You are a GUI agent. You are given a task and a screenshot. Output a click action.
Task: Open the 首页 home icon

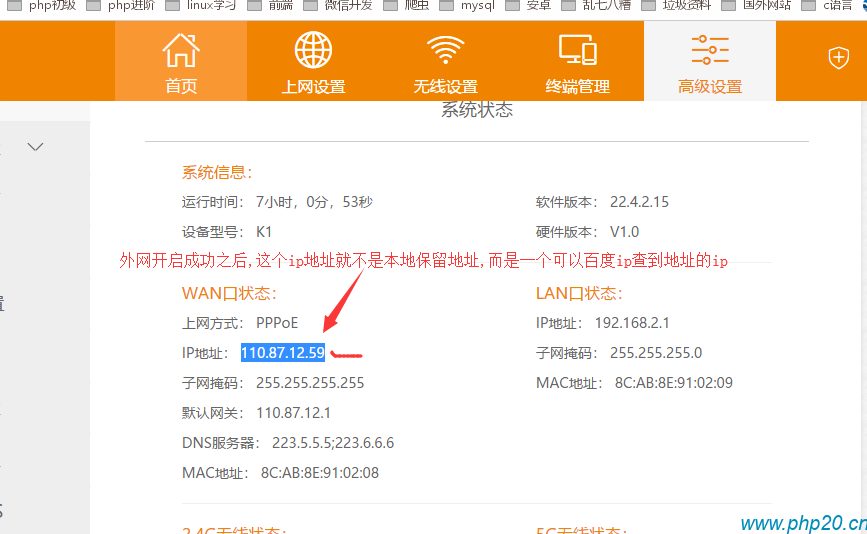point(181,50)
